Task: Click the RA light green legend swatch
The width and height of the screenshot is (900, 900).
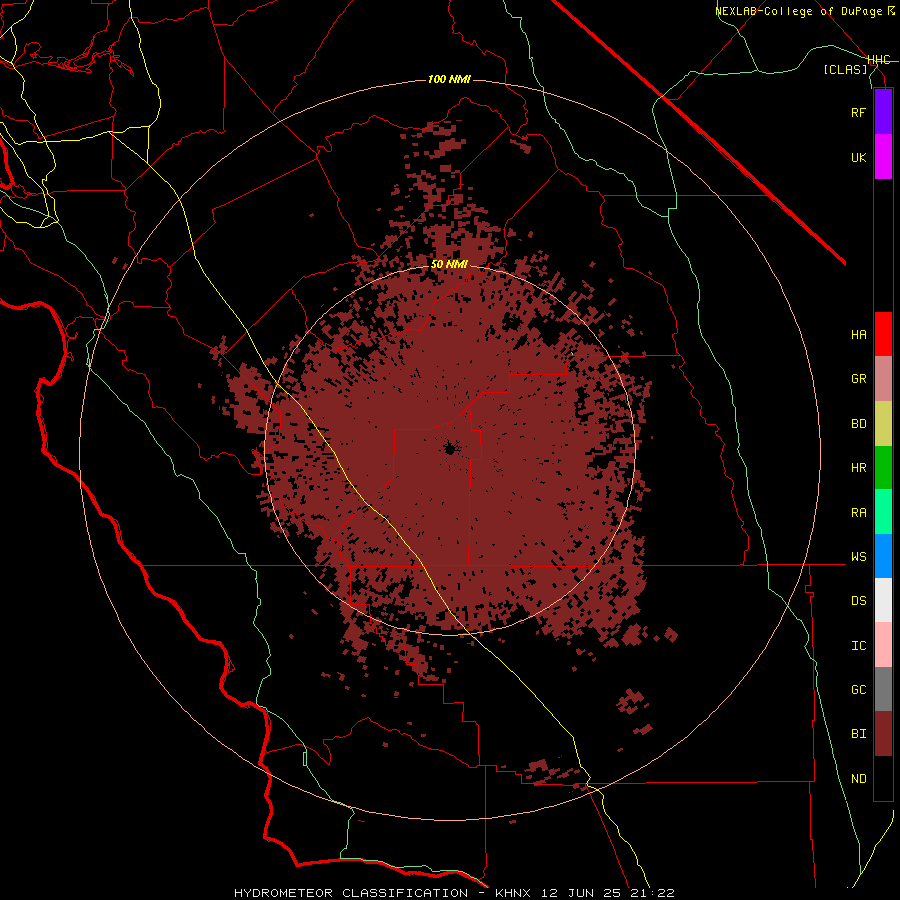Action: tap(883, 512)
